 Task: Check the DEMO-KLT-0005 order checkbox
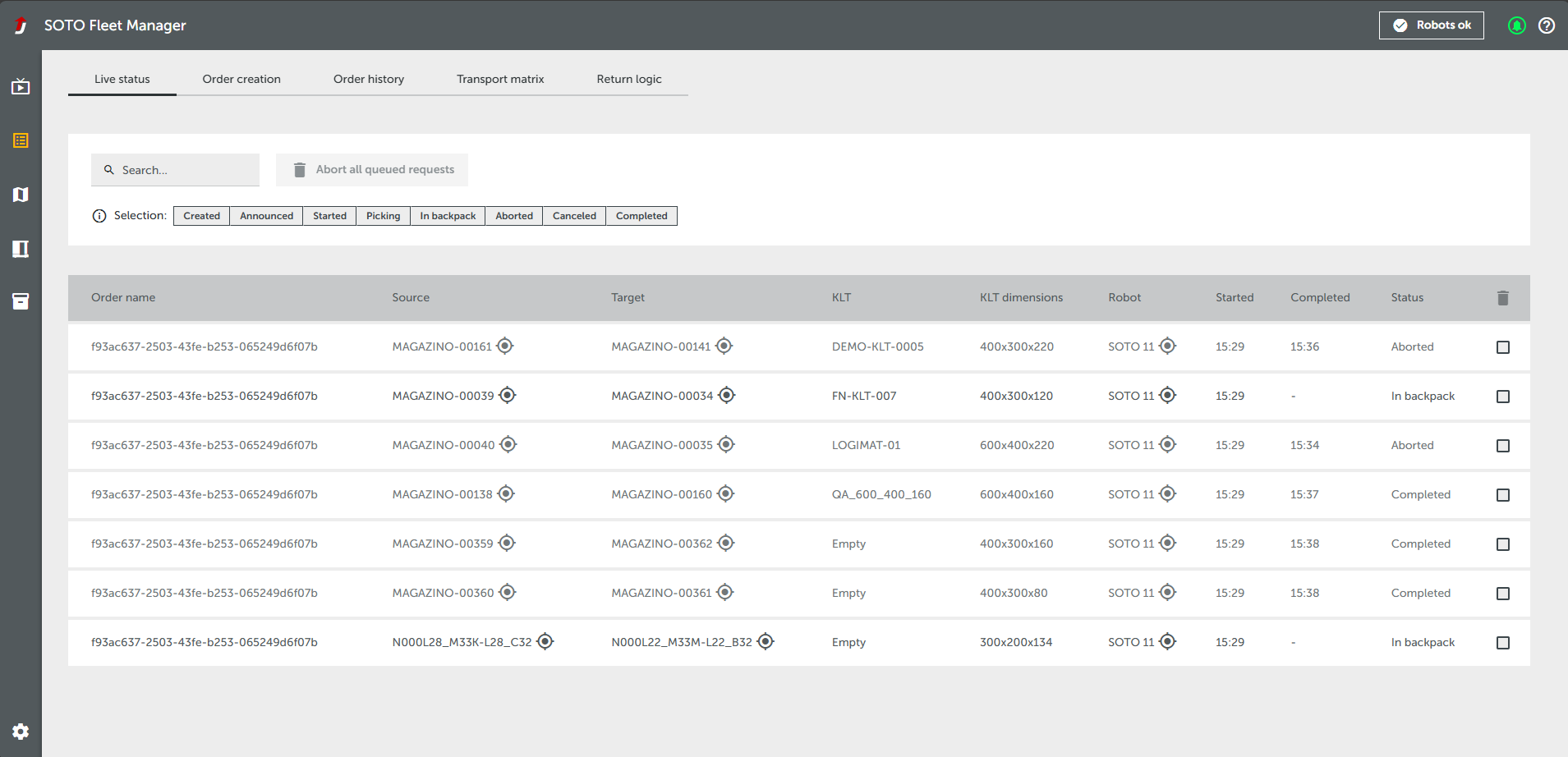1503,347
